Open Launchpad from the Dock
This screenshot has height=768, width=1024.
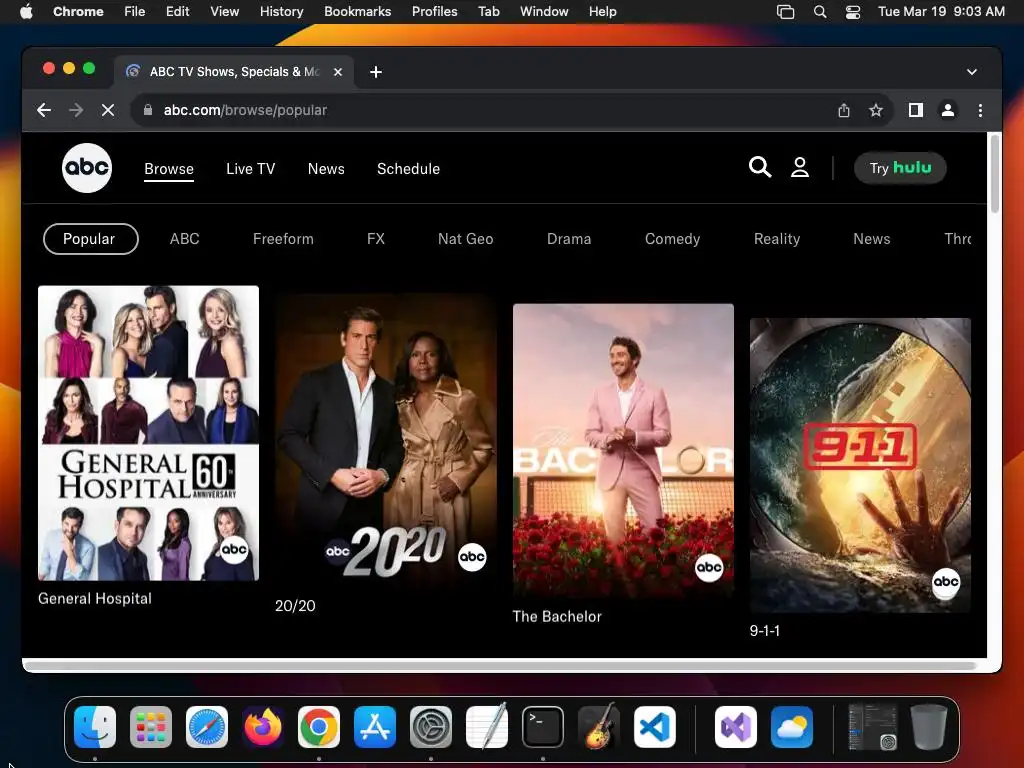151,727
